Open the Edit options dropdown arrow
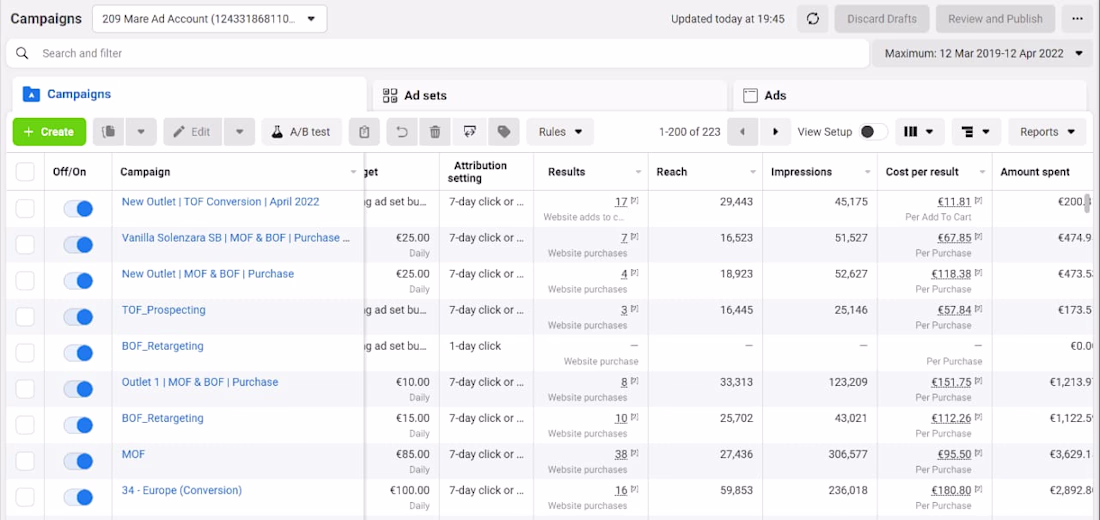This screenshot has width=1100, height=520. point(239,132)
